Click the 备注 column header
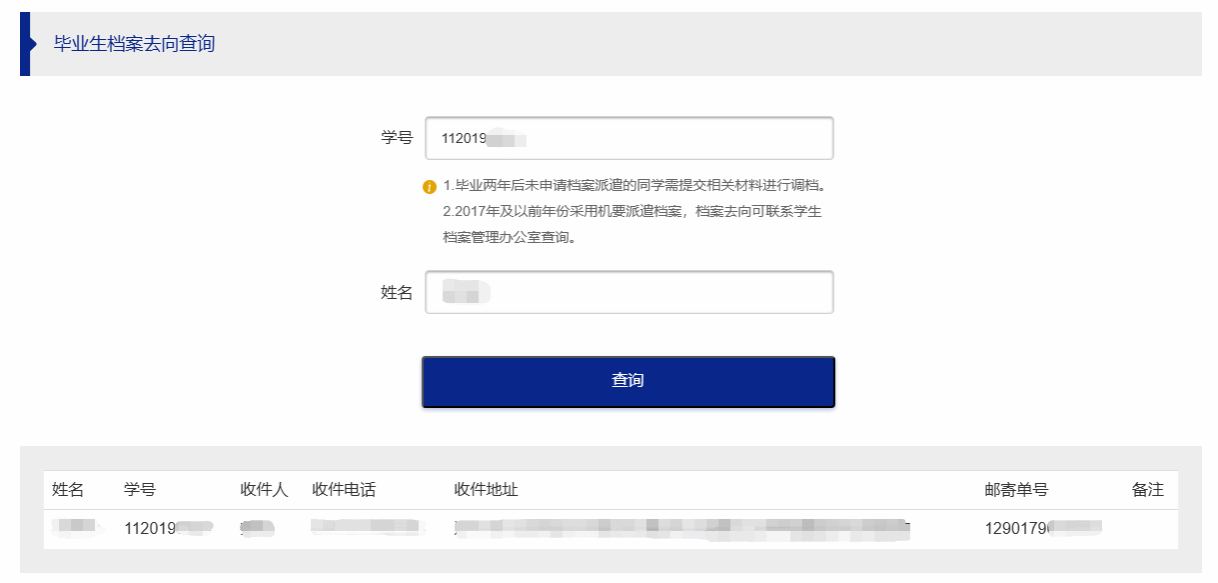 (1148, 490)
